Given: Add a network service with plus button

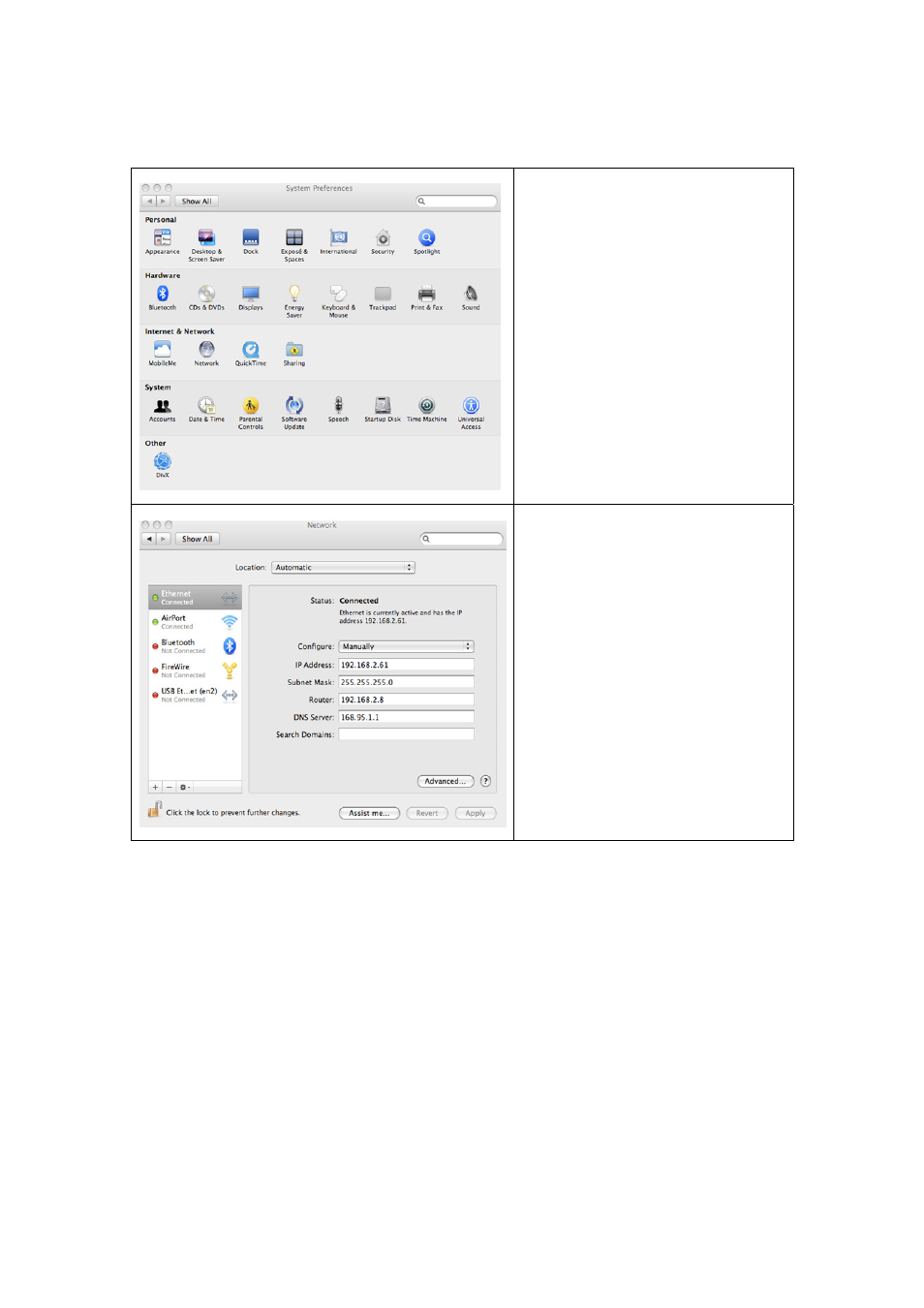Looking at the screenshot, I should tap(155, 787).
